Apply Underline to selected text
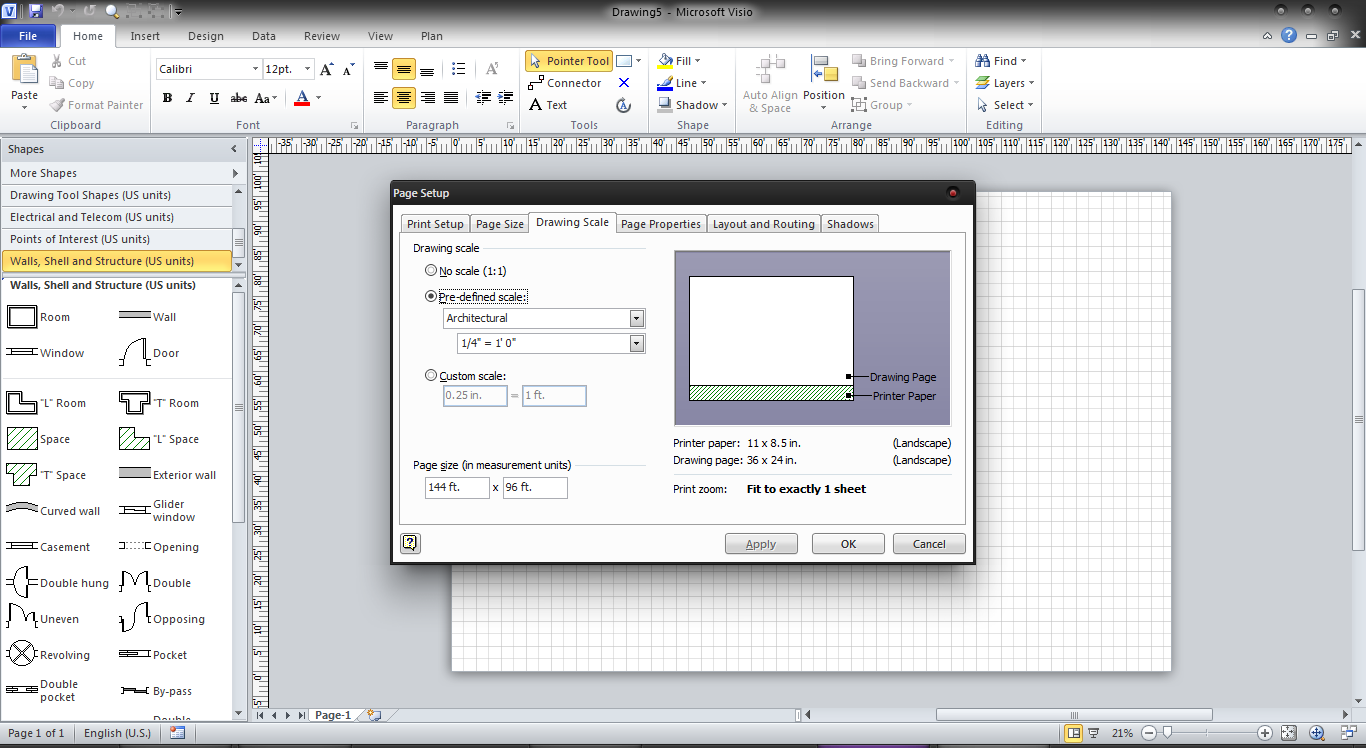Screen dimensions: 1366x748 click(x=214, y=98)
